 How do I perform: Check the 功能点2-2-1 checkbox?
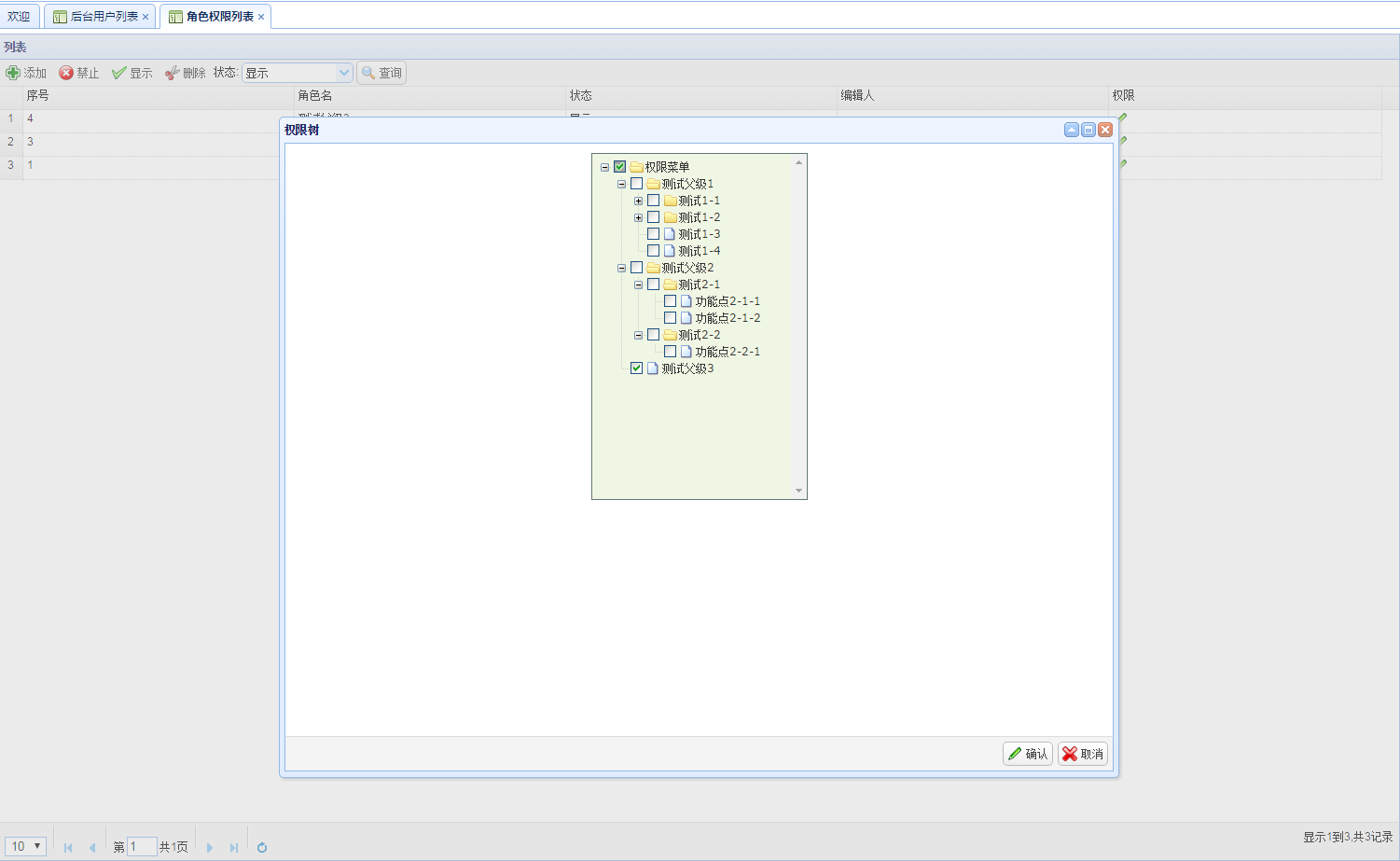click(670, 352)
